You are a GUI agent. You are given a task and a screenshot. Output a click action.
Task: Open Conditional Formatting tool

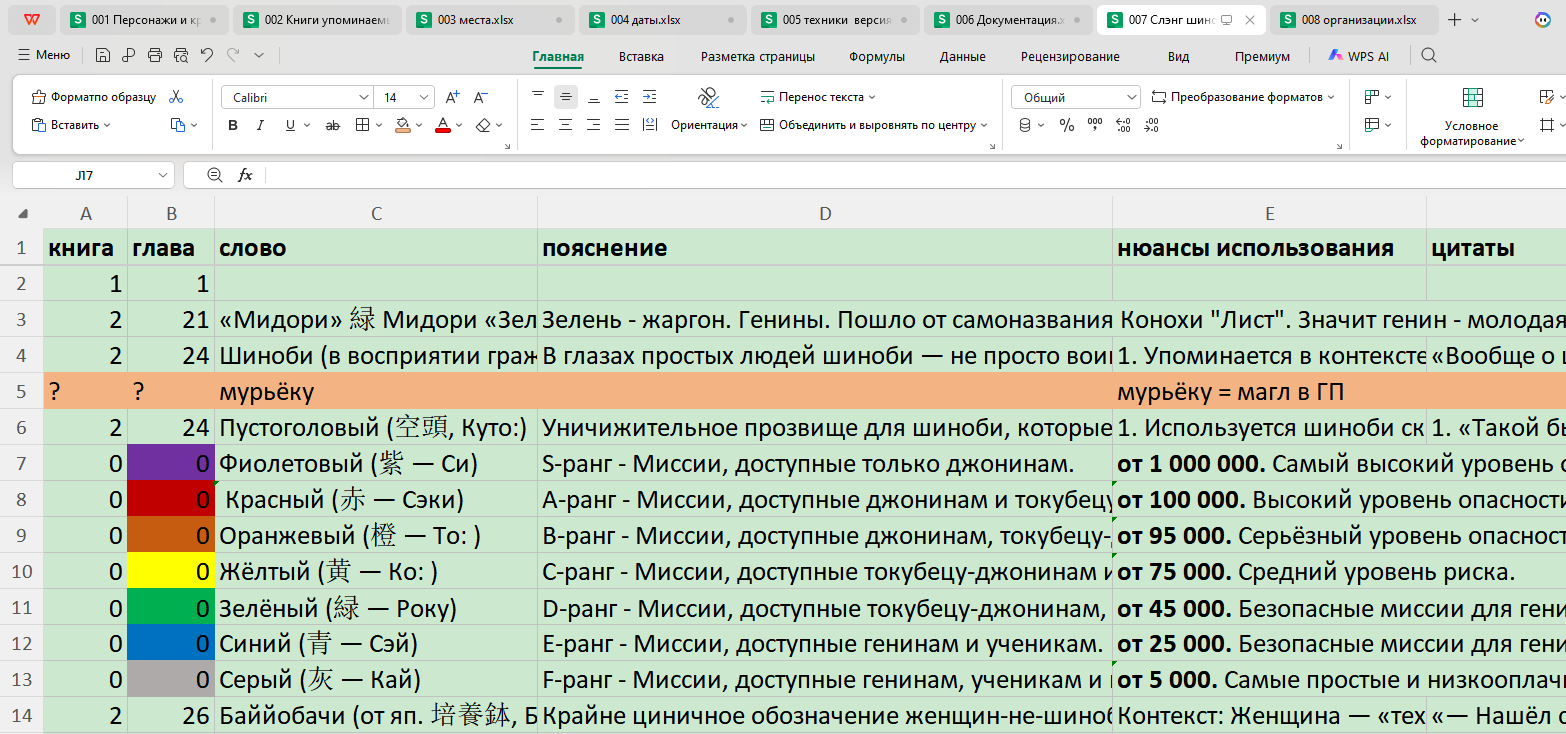(1472, 117)
